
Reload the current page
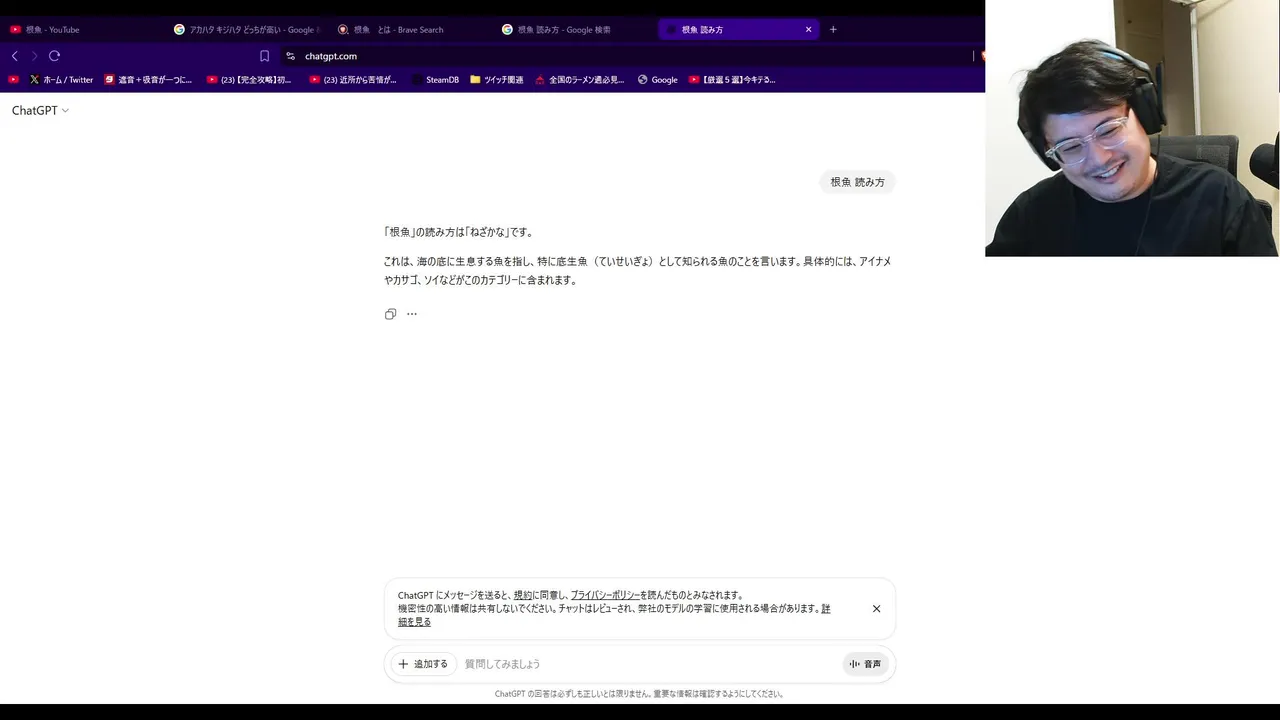(x=54, y=56)
